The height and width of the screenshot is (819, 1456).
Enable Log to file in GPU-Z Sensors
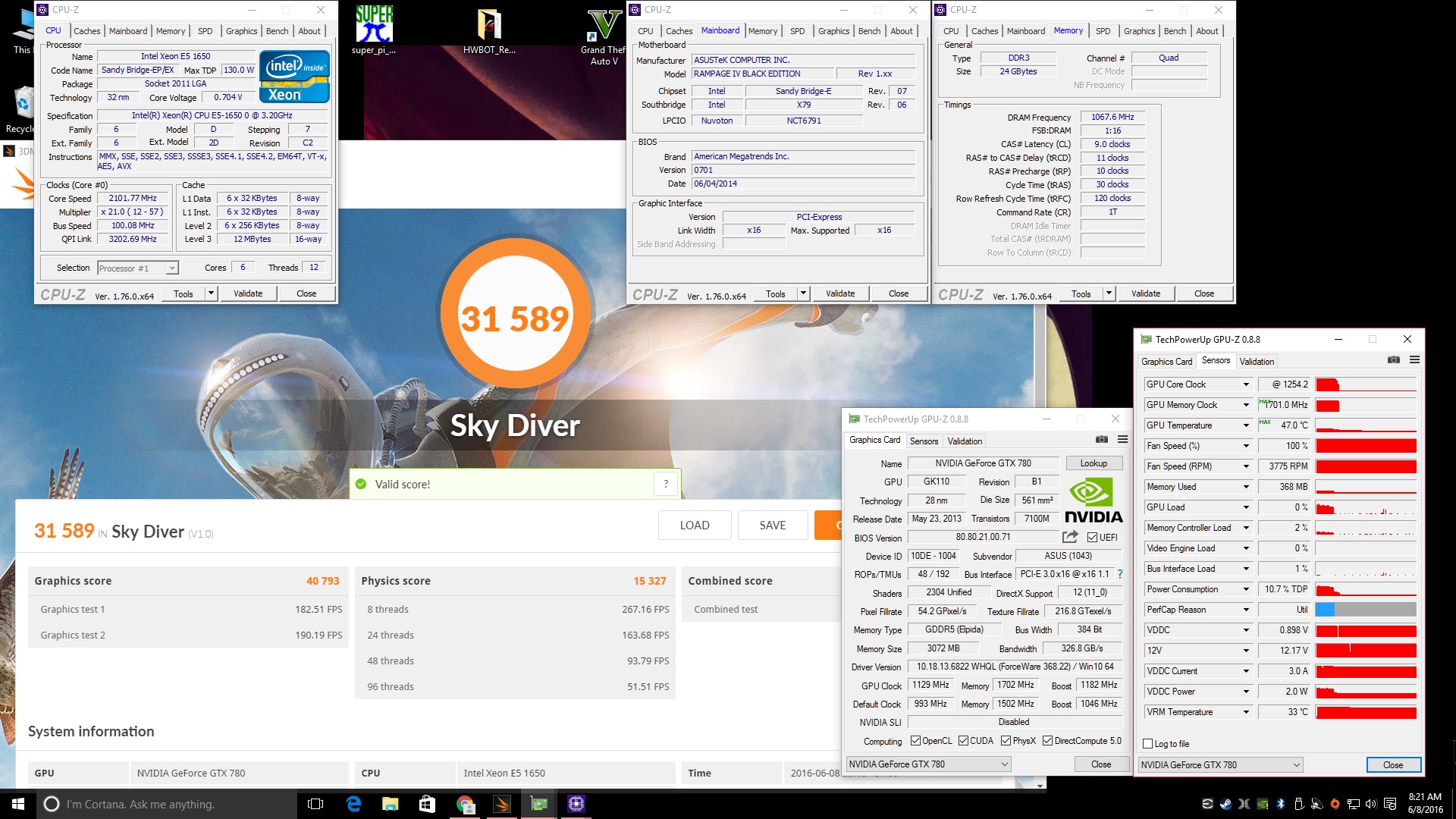pos(1148,744)
